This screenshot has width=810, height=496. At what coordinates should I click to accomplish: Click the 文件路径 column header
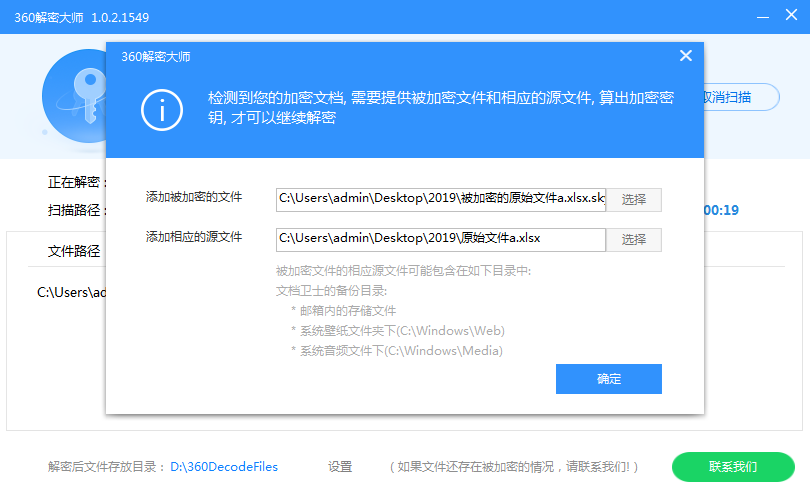[74, 251]
